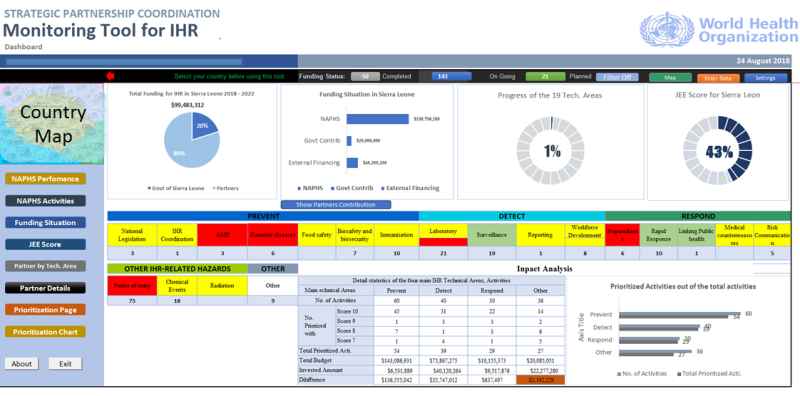Open the Country Map thumbnail
The image size is (800, 396).
click(x=52, y=124)
